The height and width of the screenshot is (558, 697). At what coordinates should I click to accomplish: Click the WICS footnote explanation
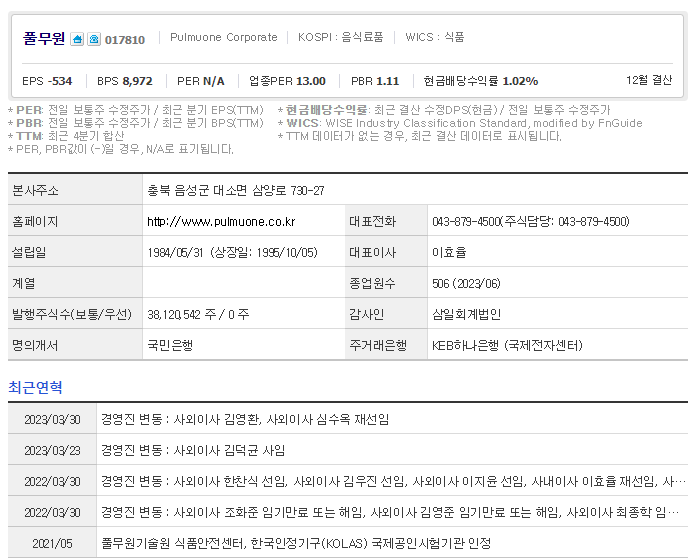460,123
